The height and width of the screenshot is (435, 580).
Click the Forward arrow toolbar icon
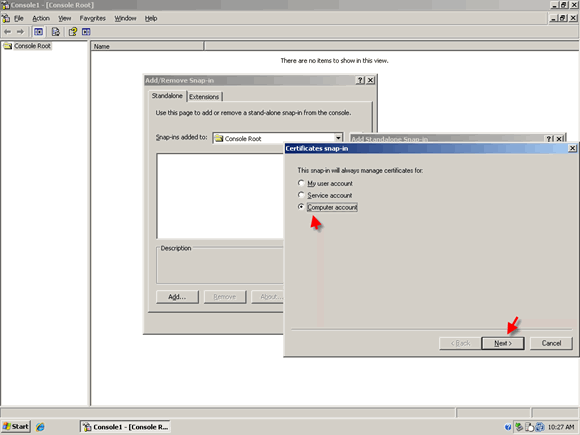coord(20,32)
